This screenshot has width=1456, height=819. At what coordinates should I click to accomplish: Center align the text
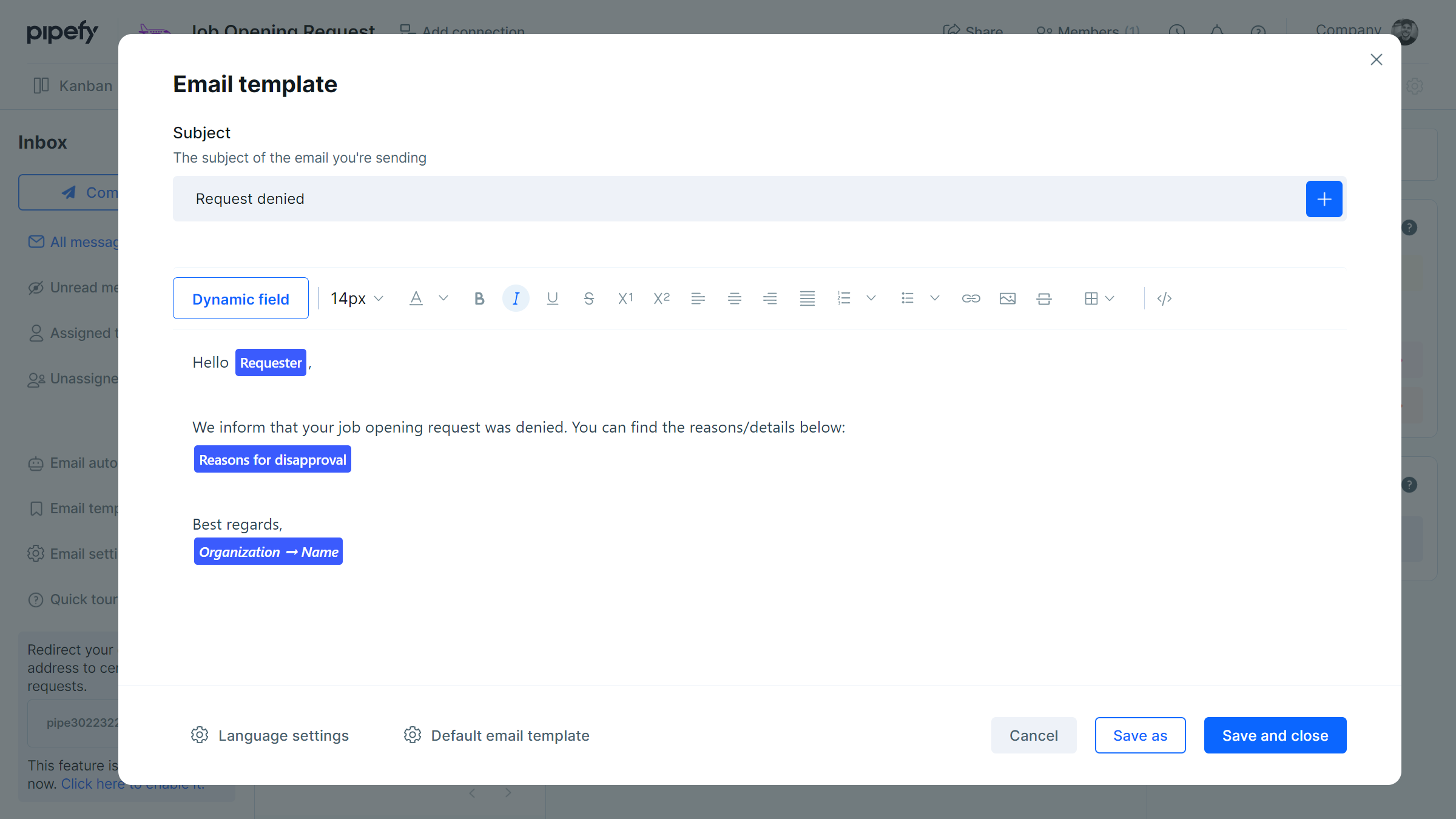click(x=734, y=298)
